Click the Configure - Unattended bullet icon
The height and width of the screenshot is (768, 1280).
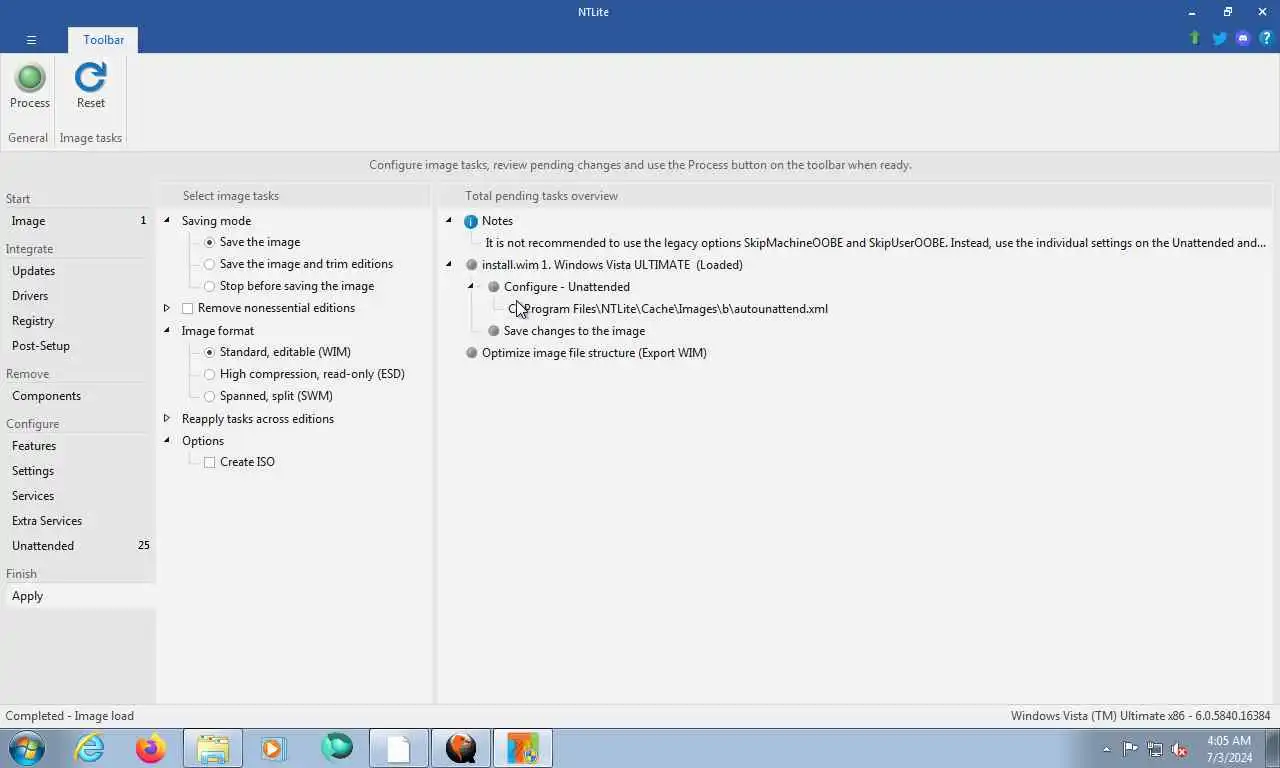tap(493, 287)
